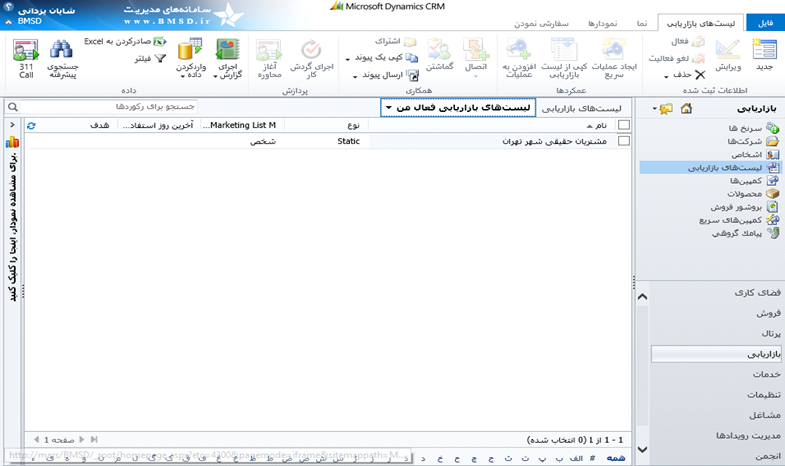This screenshot has width=785, height=466.
Task: Click the Share (اشتراک) button
Action: [x=396, y=42]
